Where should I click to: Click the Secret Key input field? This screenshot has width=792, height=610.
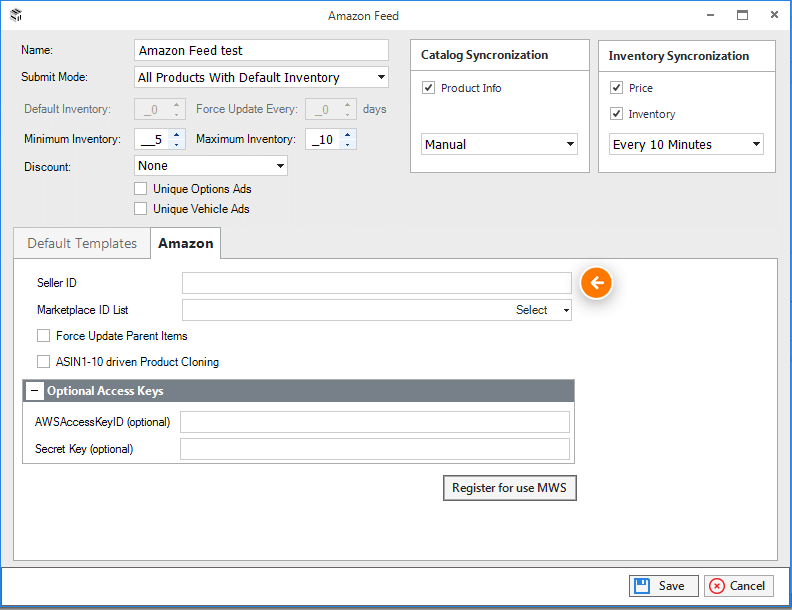click(x=375, y=449)
